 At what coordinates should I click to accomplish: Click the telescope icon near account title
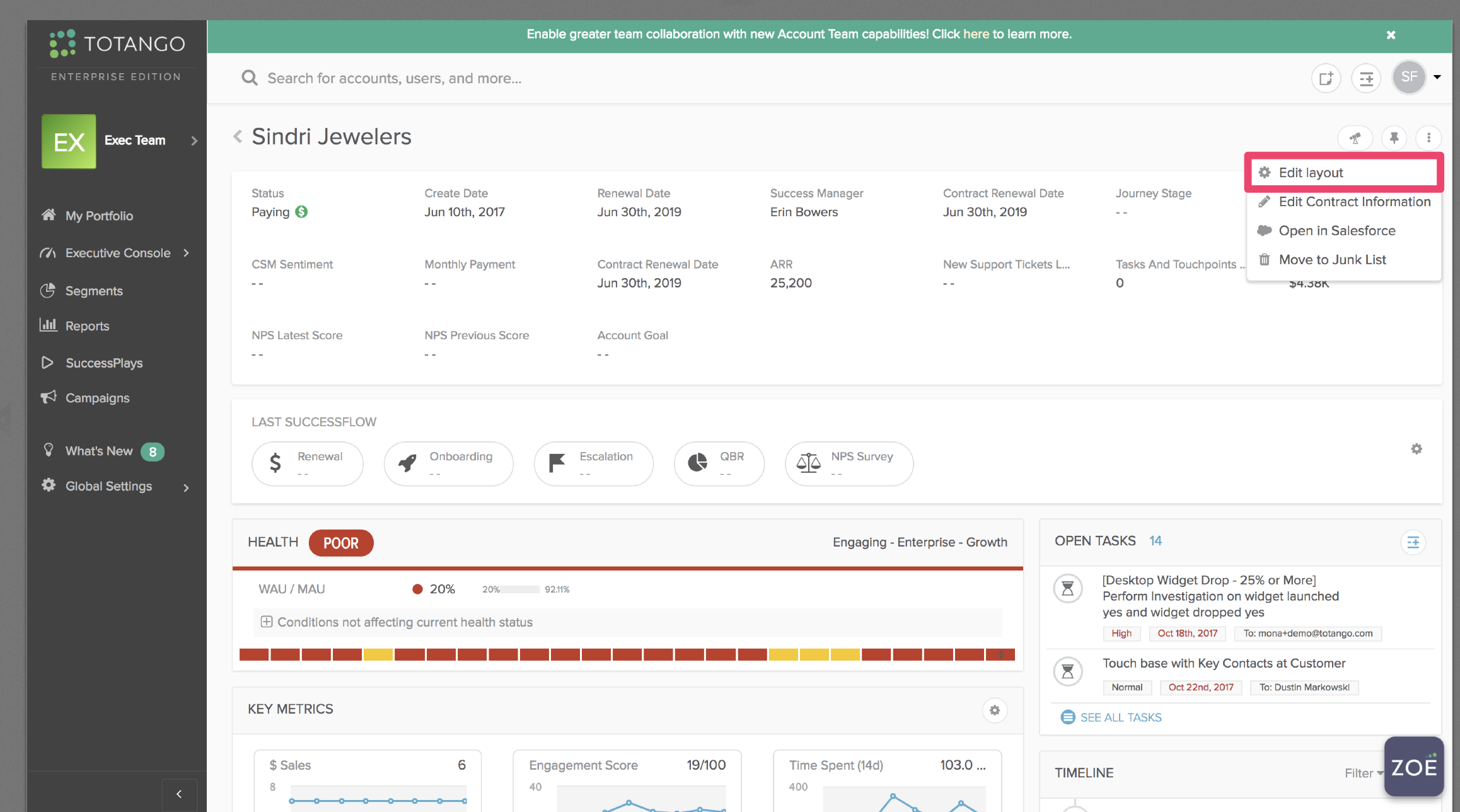pos(1355,137)
